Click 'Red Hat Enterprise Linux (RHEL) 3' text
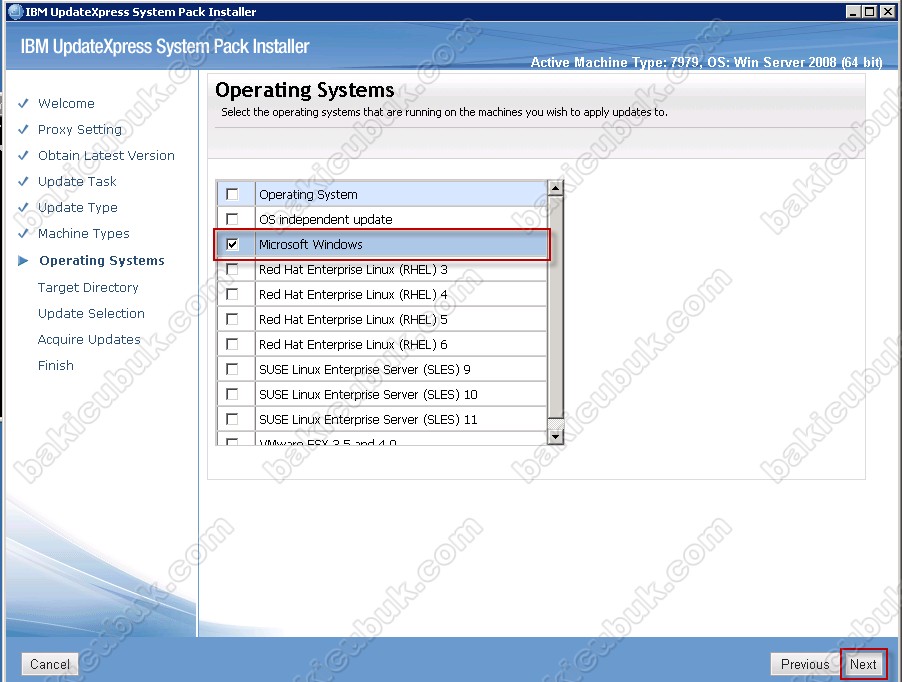 353,269
